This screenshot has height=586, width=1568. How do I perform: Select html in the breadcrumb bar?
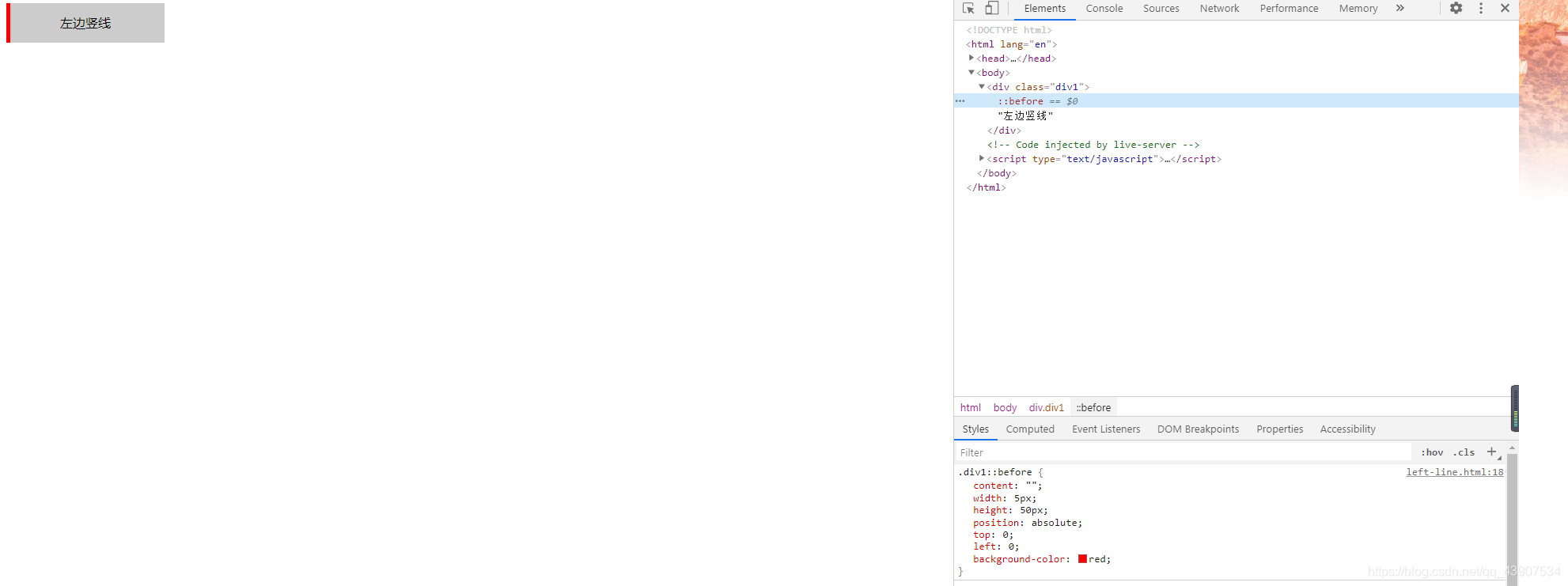(970, 408)
